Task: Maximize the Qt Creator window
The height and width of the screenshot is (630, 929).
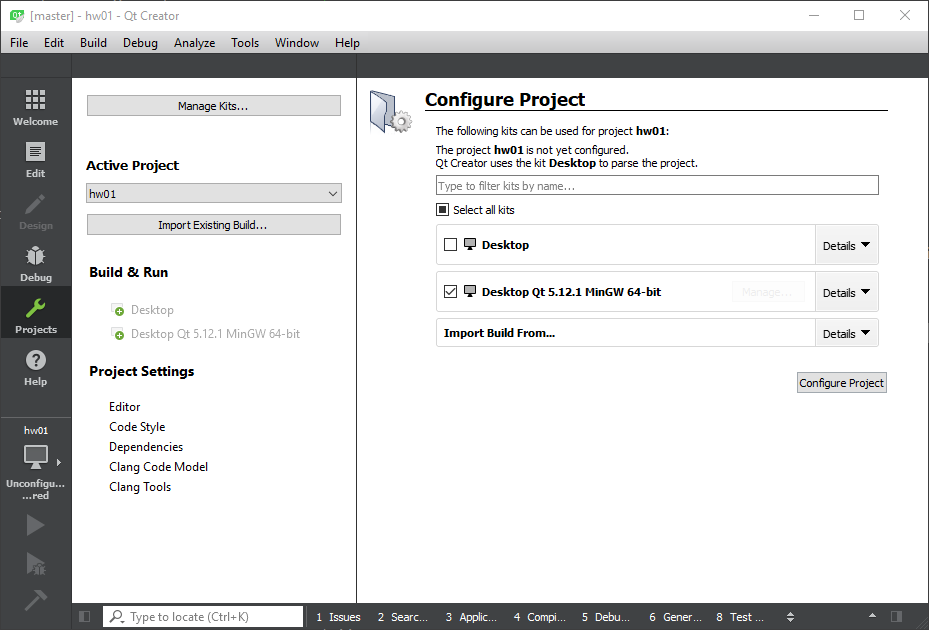Action: (859, 15)
